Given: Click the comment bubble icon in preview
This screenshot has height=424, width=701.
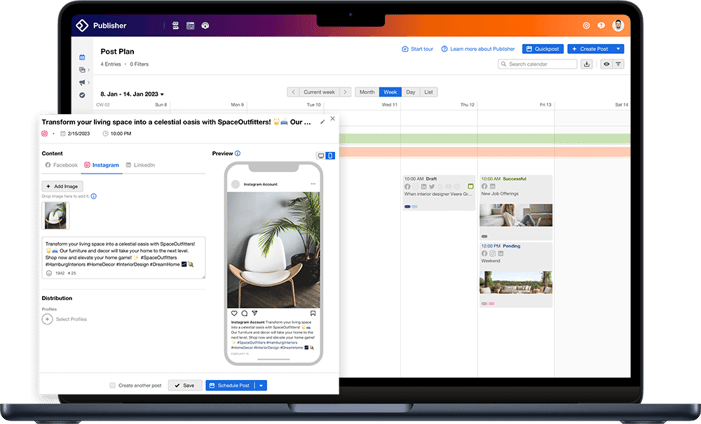Looking at the screenshot, I should point(244,313).
